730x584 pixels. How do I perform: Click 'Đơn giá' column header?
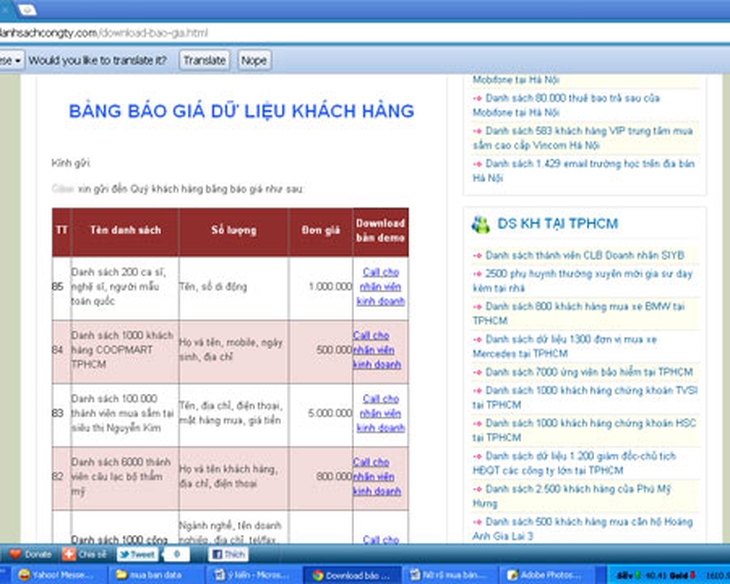coord(321,230)
